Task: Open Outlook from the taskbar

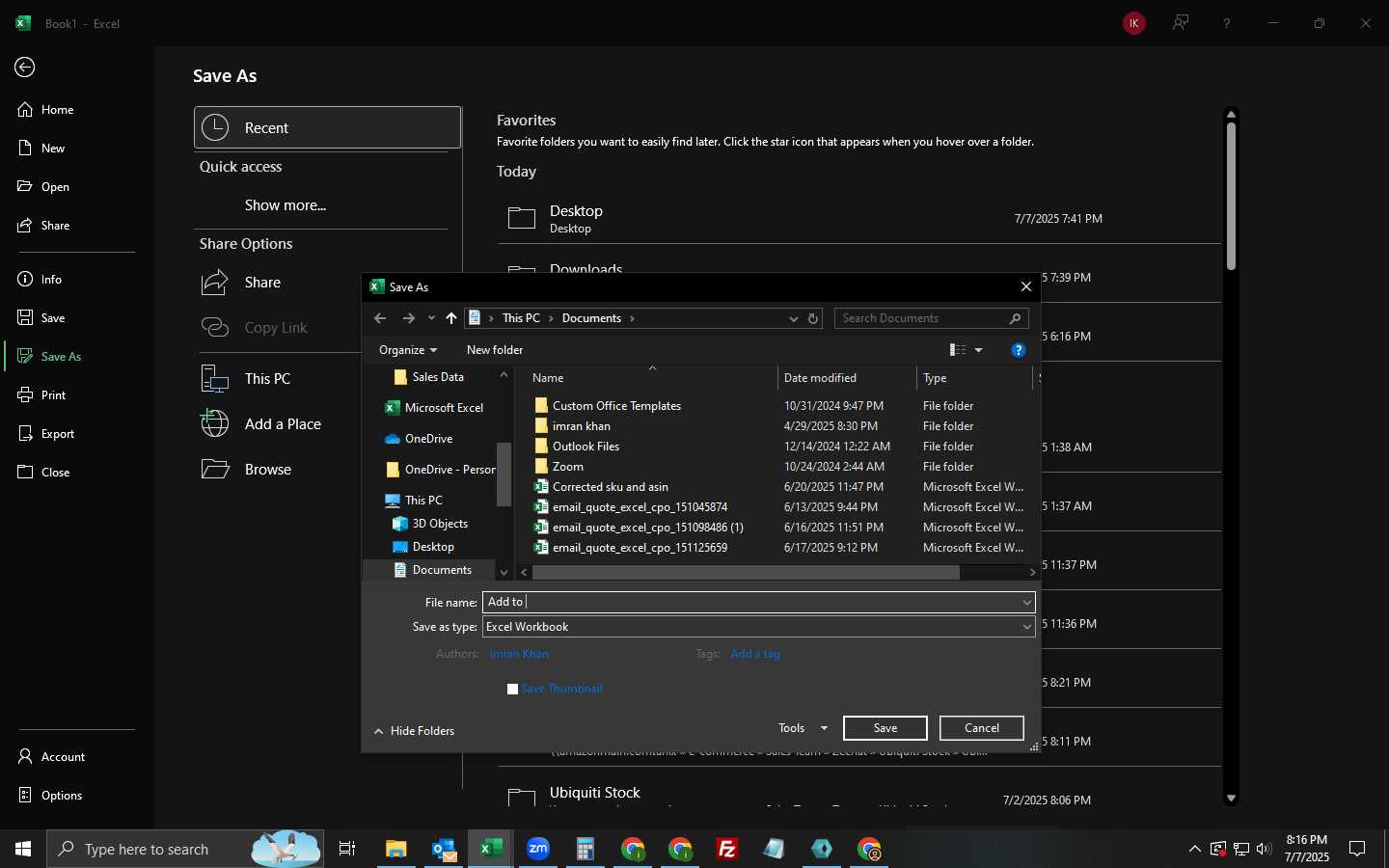Action: pyautogui.click(x=444, y=849)
